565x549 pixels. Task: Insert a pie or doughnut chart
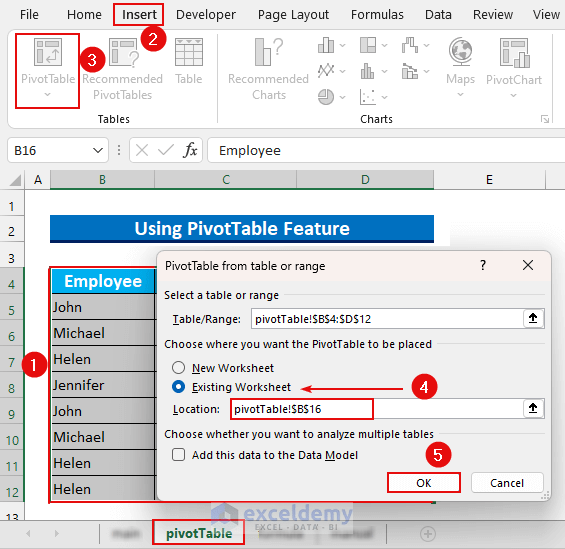326,97
